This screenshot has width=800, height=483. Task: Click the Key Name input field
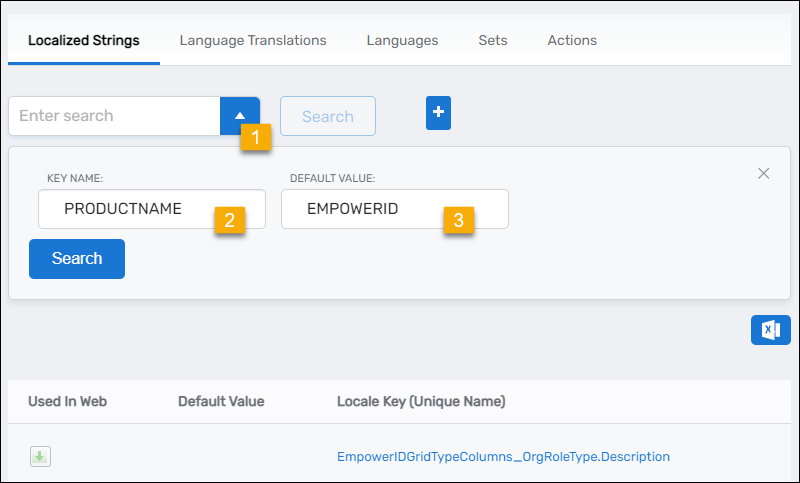[x=152, y=209]
